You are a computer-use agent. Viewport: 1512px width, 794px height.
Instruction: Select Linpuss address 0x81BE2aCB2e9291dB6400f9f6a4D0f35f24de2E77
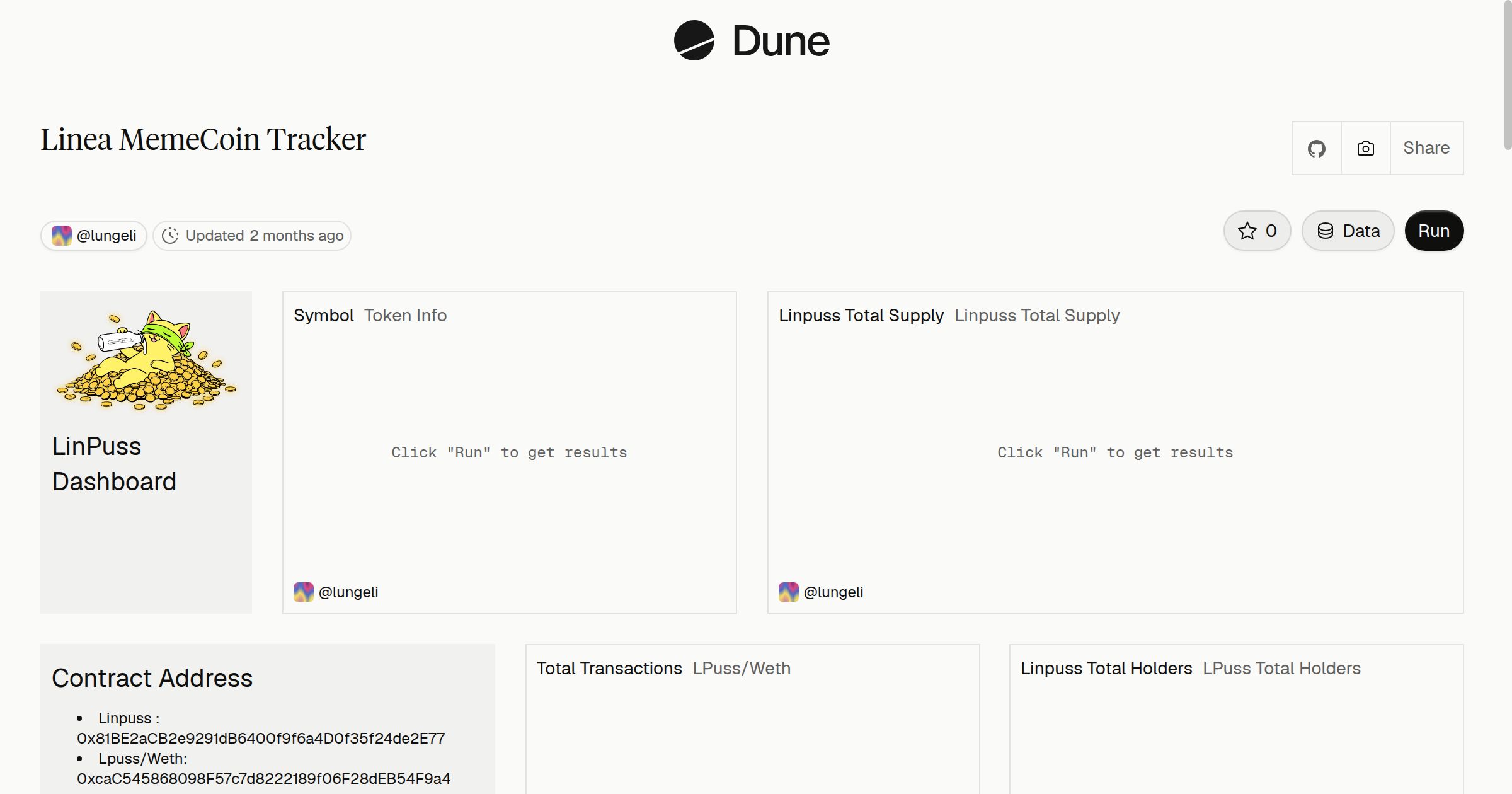[x=261, y=739]
